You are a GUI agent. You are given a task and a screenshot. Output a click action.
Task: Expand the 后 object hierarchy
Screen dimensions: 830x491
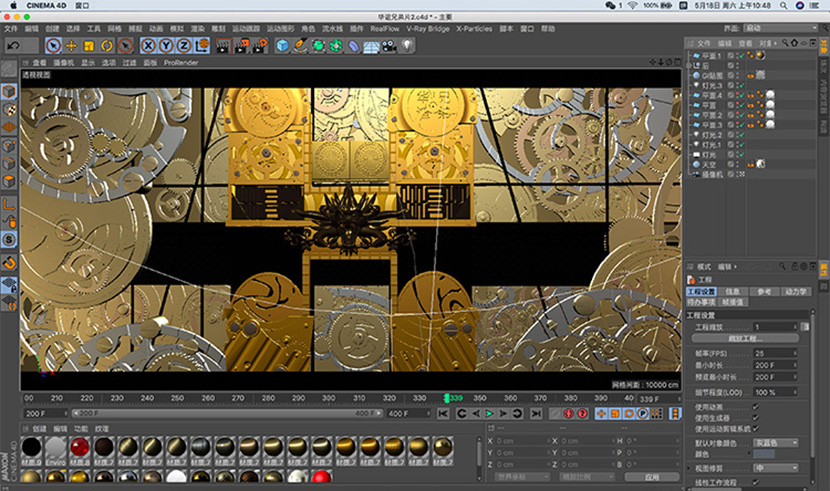tap(689, 66)
